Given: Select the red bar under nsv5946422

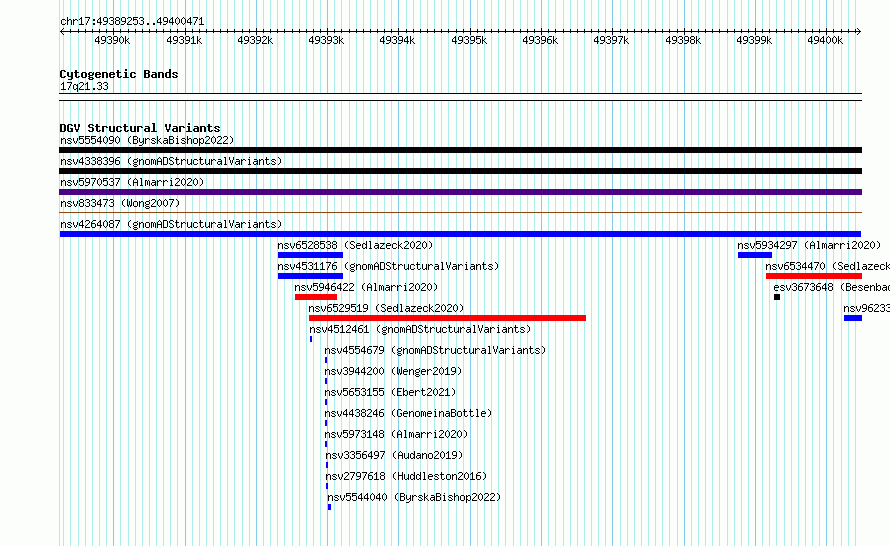Looking at the screenshot, I should (x=316, y=297).
